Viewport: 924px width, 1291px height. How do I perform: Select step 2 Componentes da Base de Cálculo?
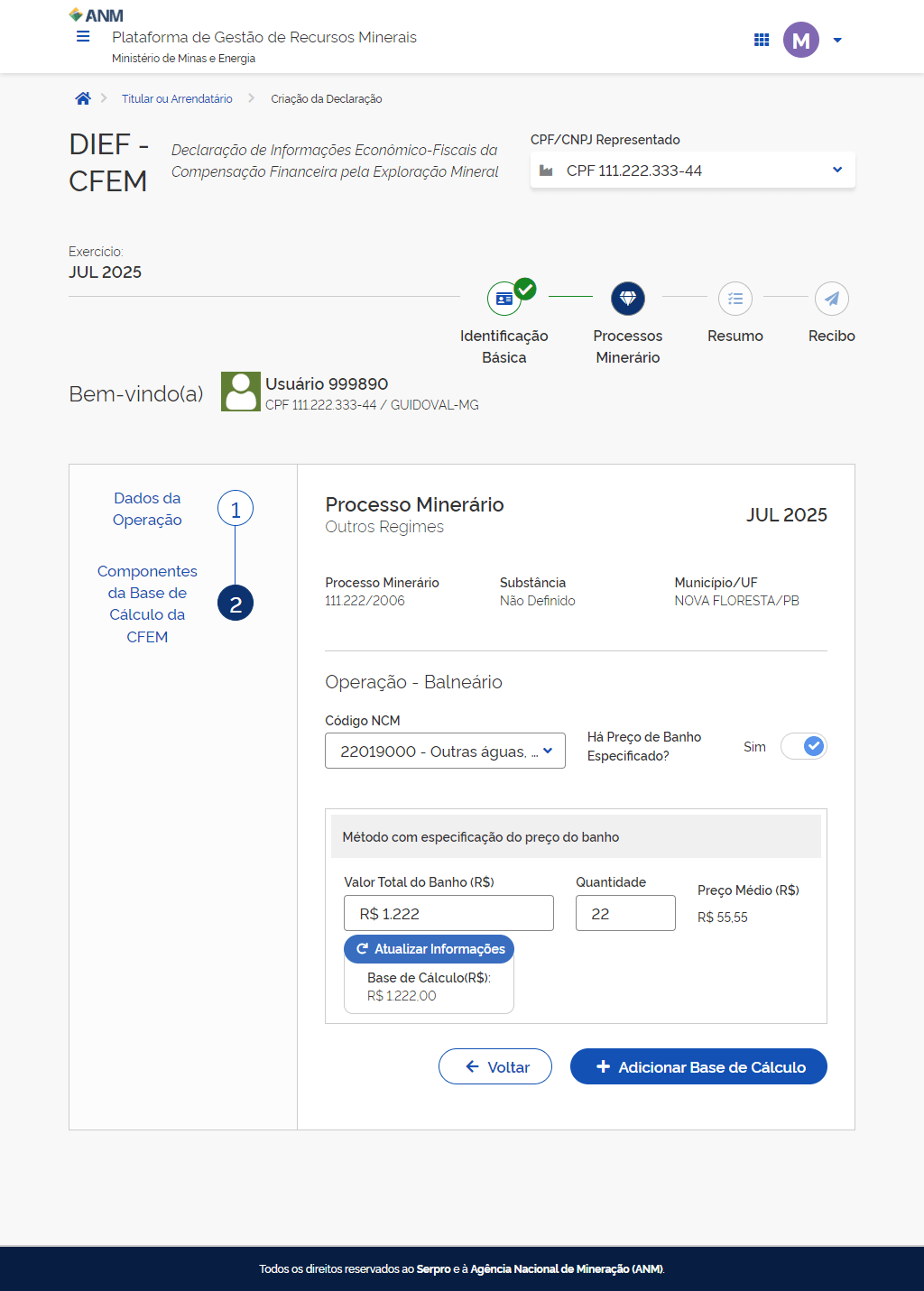point(236,604)
